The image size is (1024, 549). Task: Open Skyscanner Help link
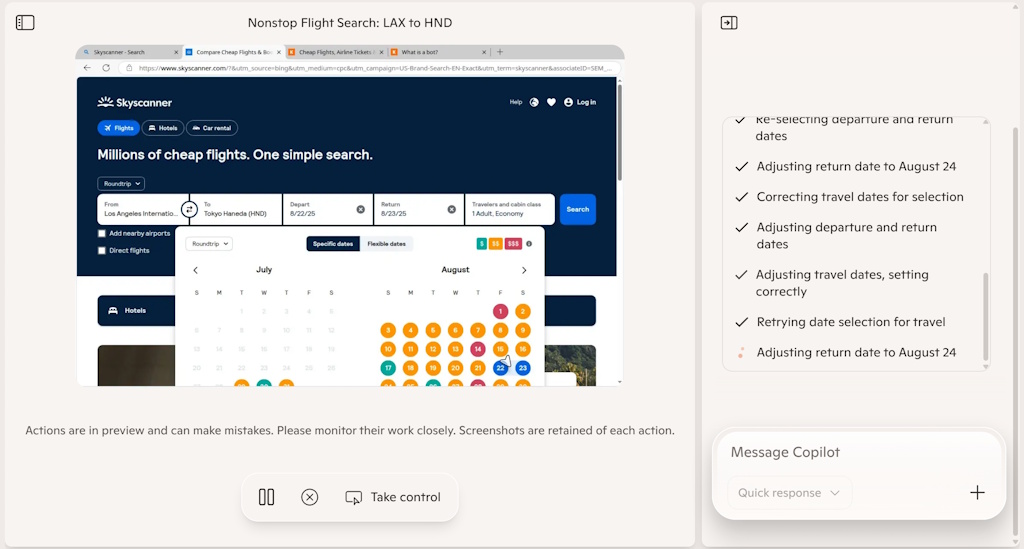click(516, 102)
